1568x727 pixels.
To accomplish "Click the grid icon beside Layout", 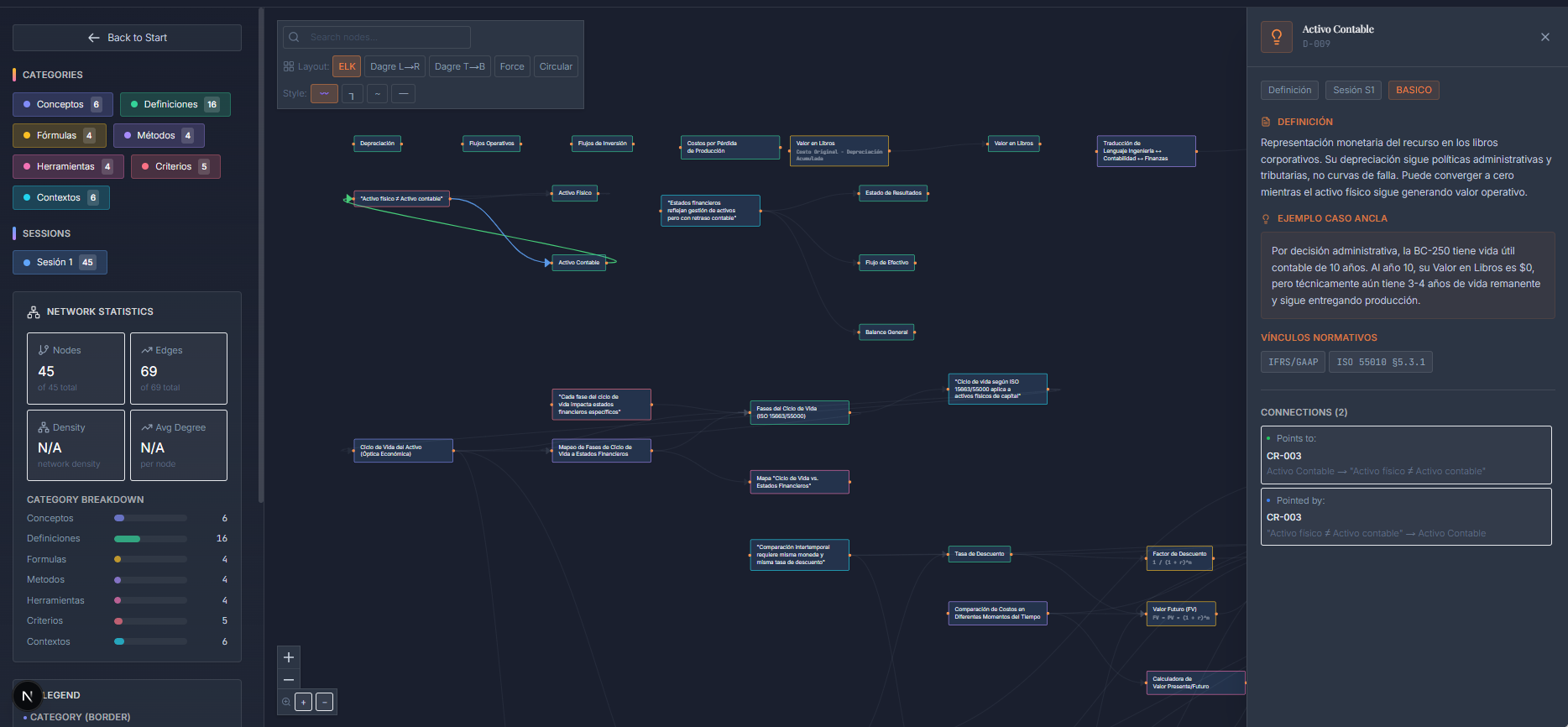I will tap(289, 66).
